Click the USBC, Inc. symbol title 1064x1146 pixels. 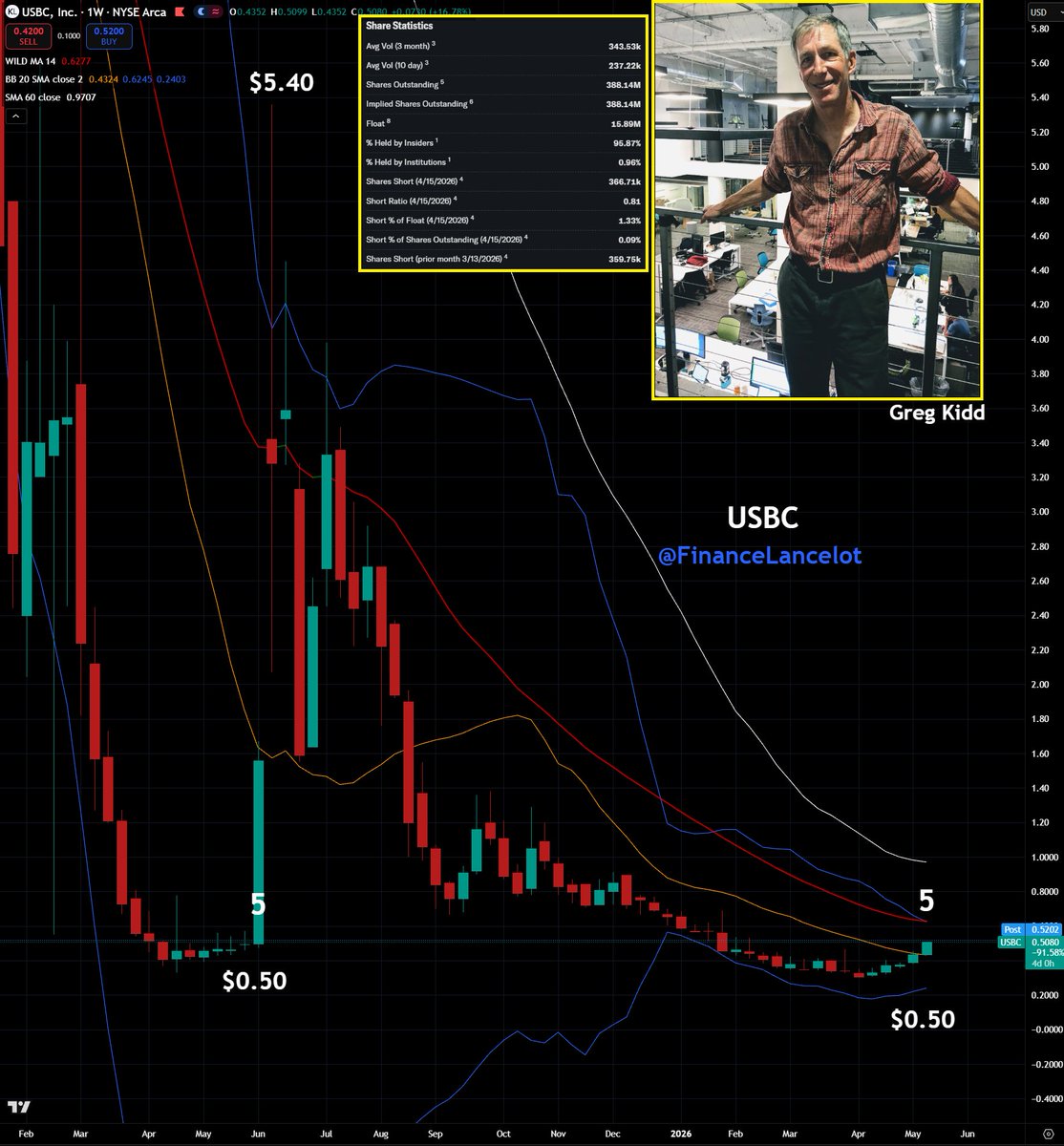51,11
